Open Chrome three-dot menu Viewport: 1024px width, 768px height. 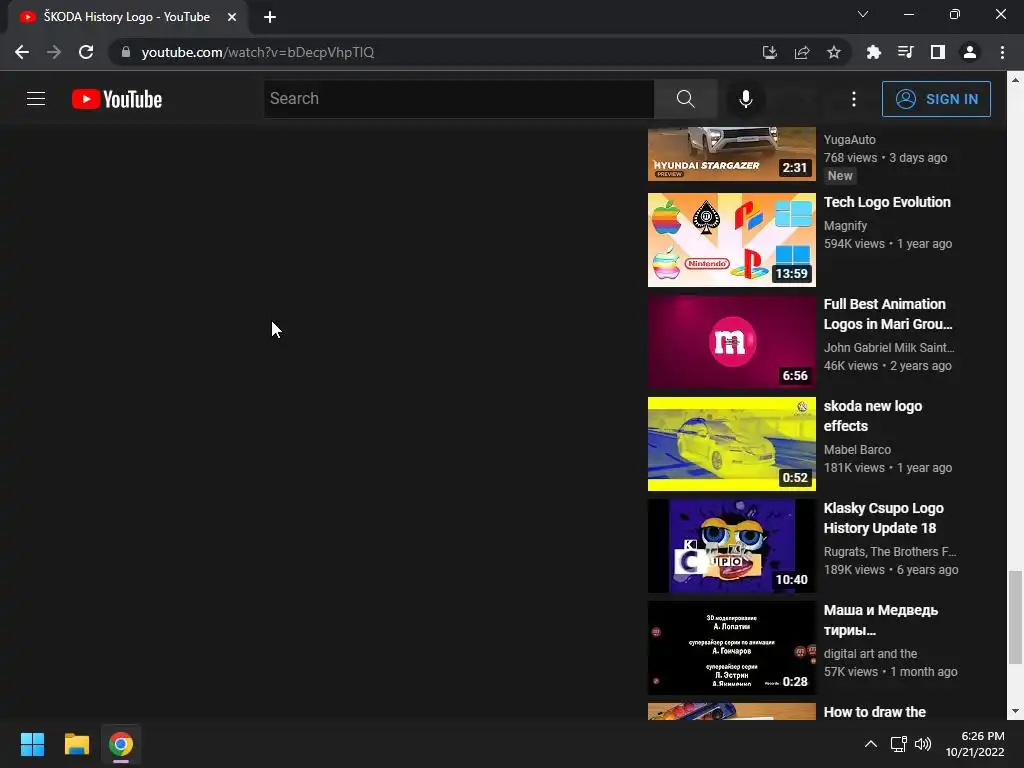point(1002,52)
